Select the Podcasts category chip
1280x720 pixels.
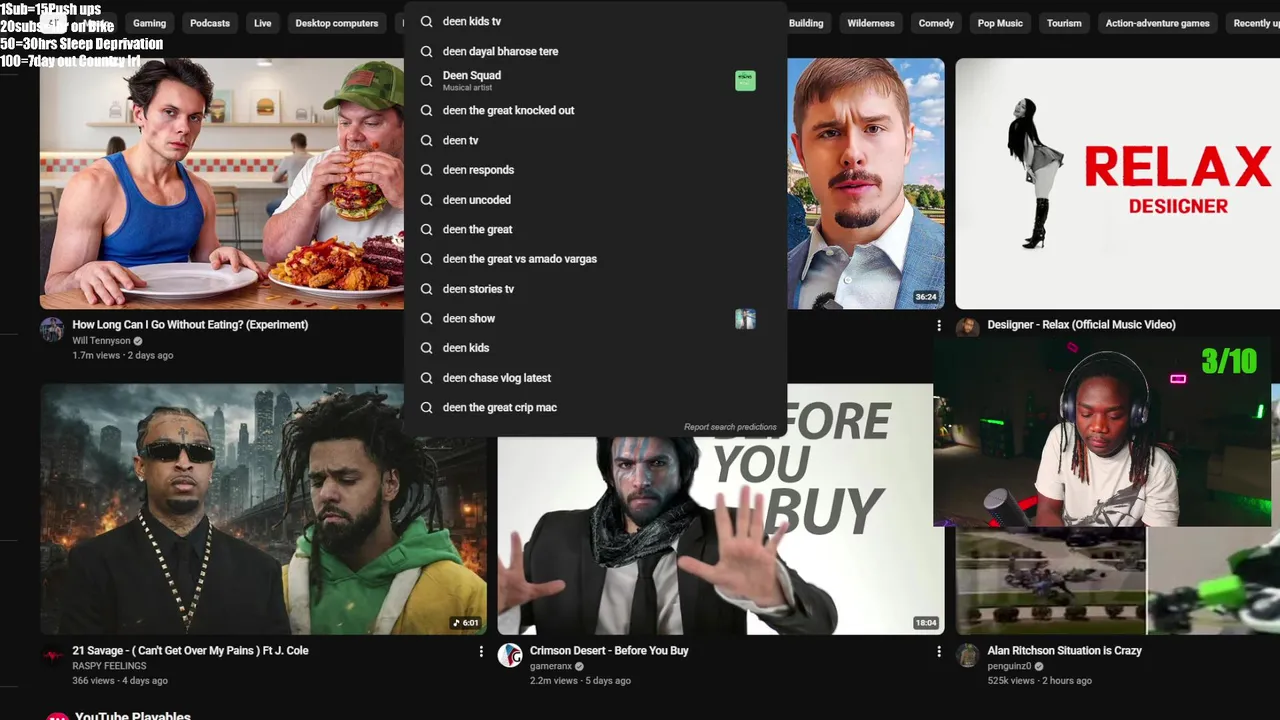click(209, 23)
